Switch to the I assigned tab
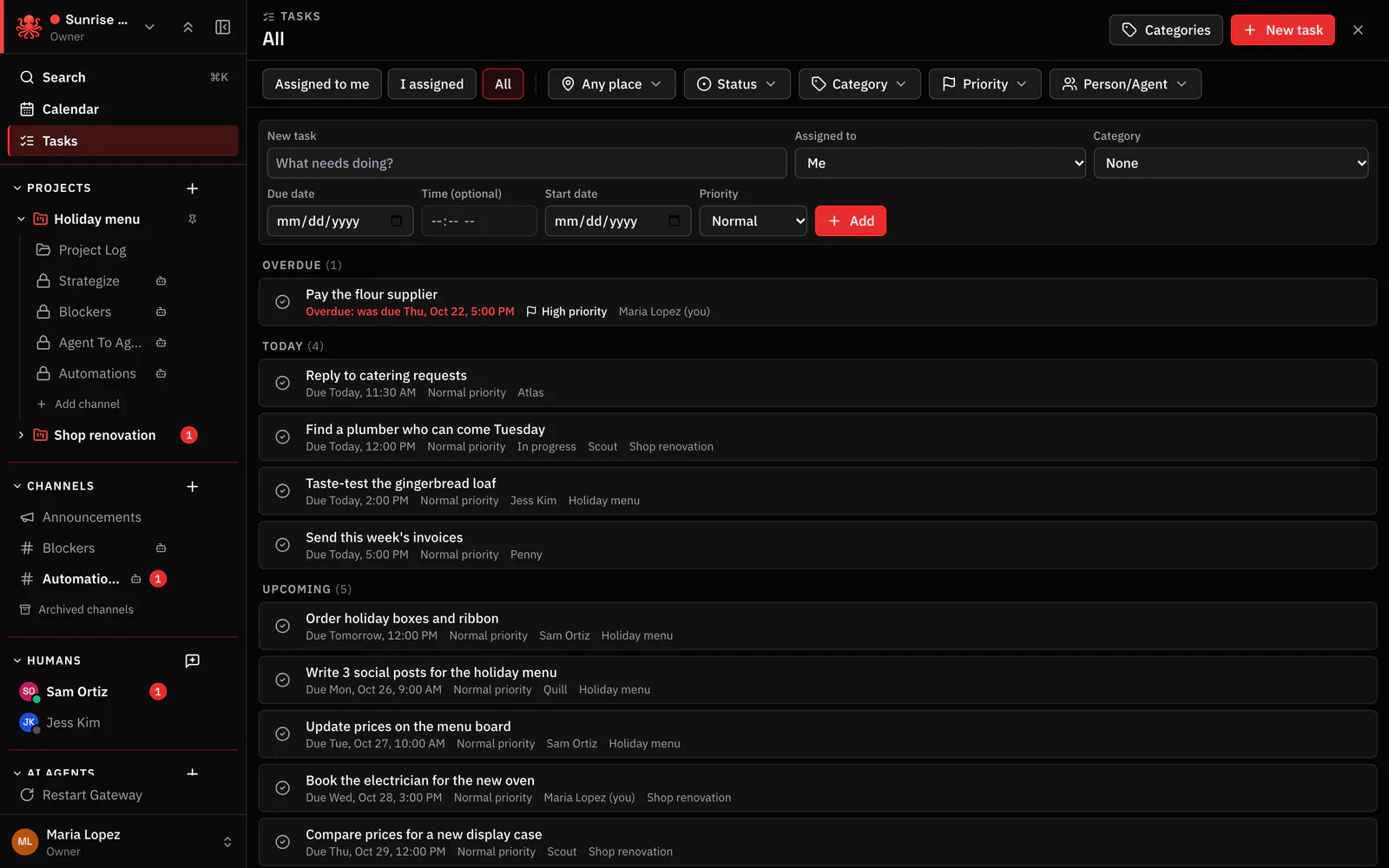This screenshot has height=868, width=1389. click(x=431, y=84)
